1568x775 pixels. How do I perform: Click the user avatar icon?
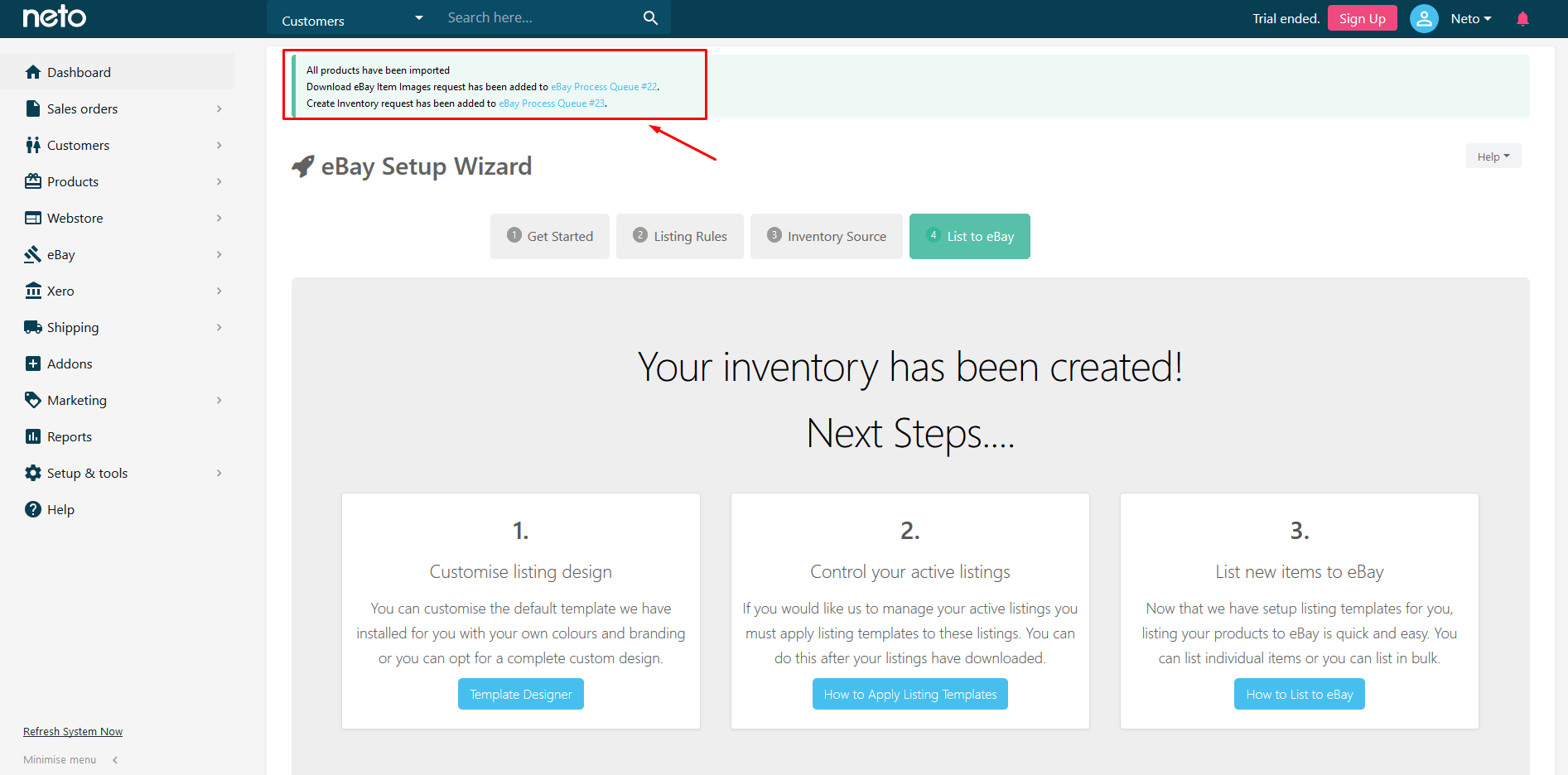tap(1424, 18)
